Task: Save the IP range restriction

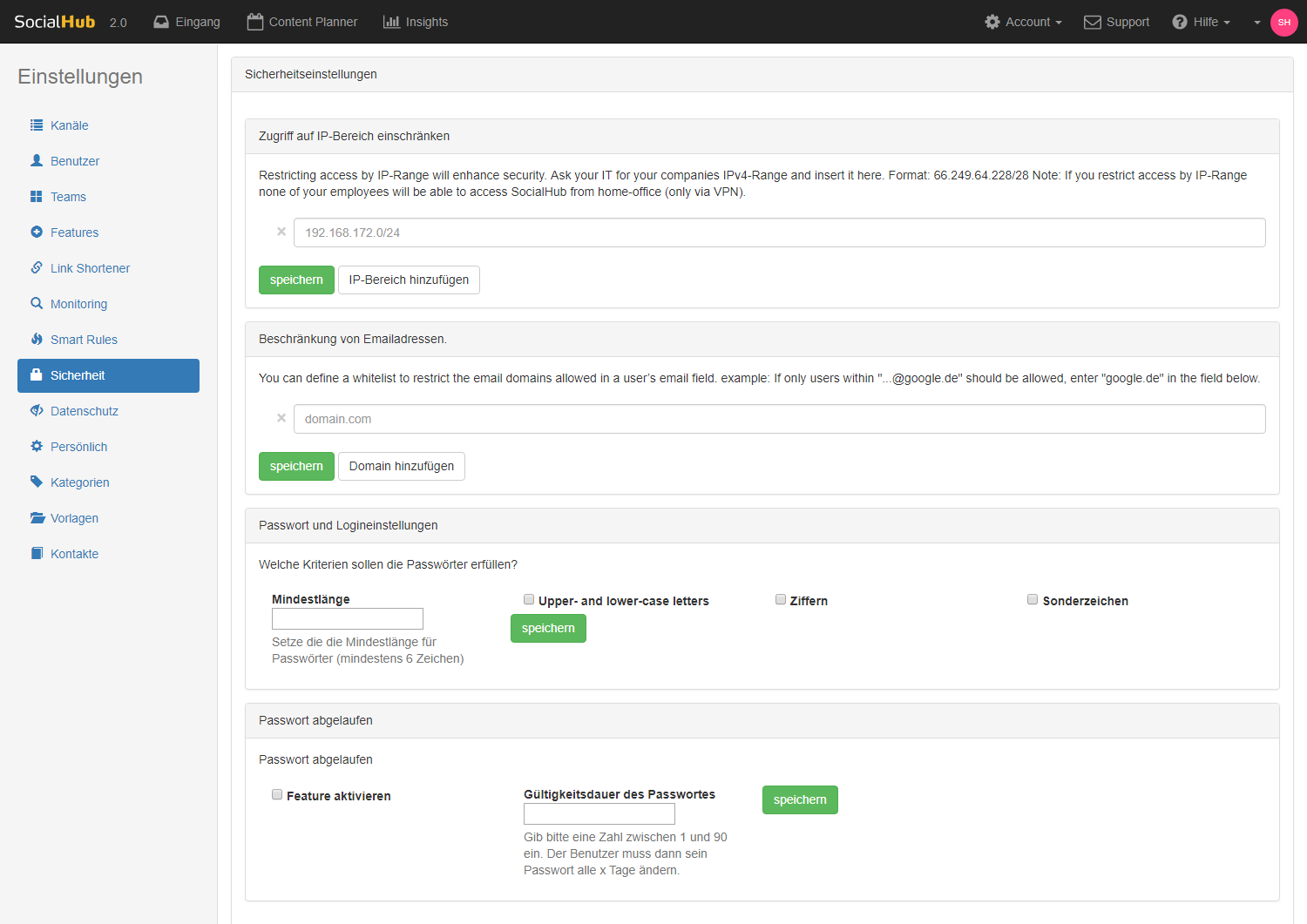Action: coord(296,280)
